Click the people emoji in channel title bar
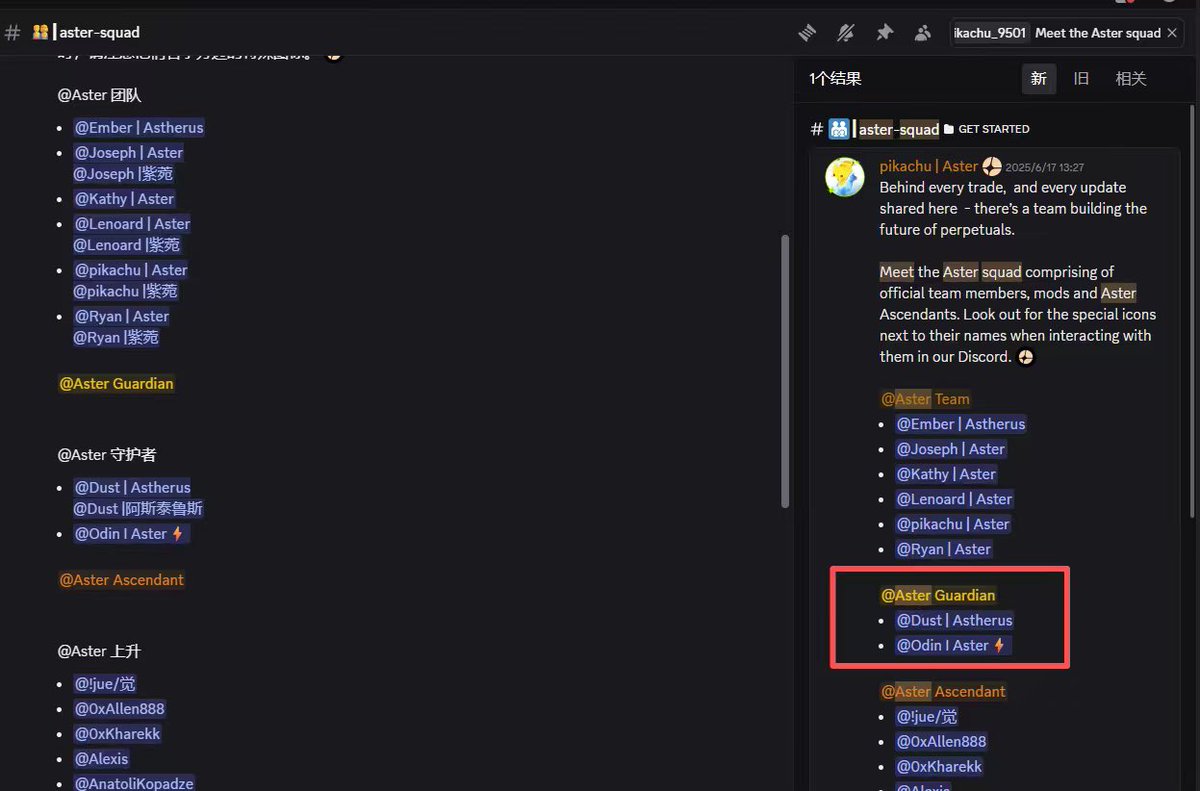Screen dimensions: 1200x791 40,33
